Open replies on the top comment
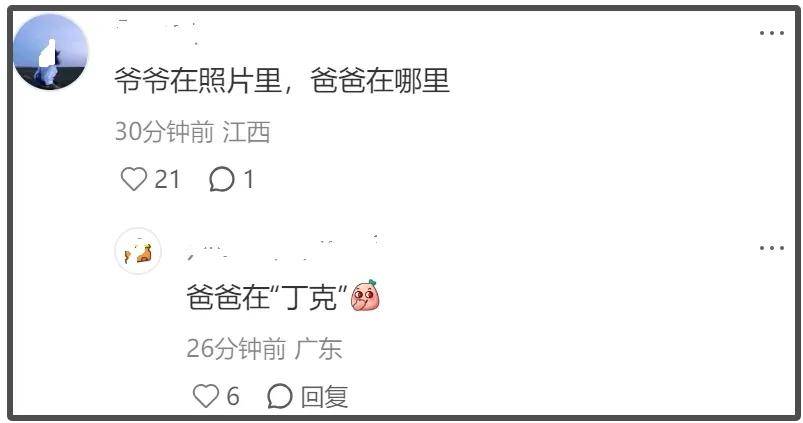Image resolution: width=803 pixels, height=423 pixels. (222, 180)
